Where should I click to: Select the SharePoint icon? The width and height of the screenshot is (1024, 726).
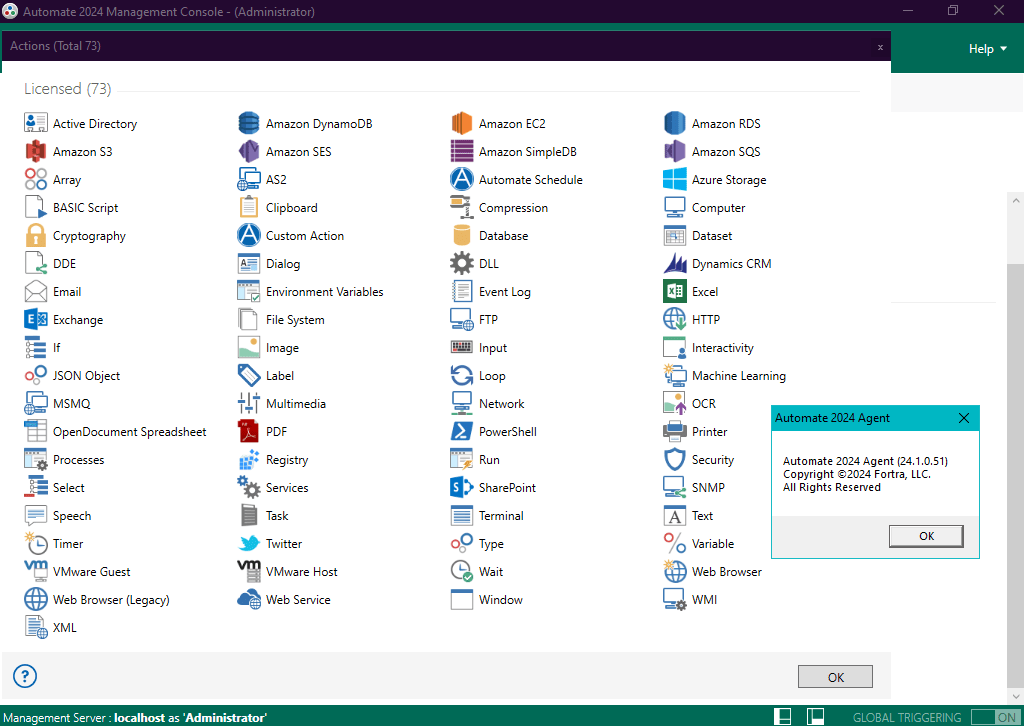coord(462,487)
